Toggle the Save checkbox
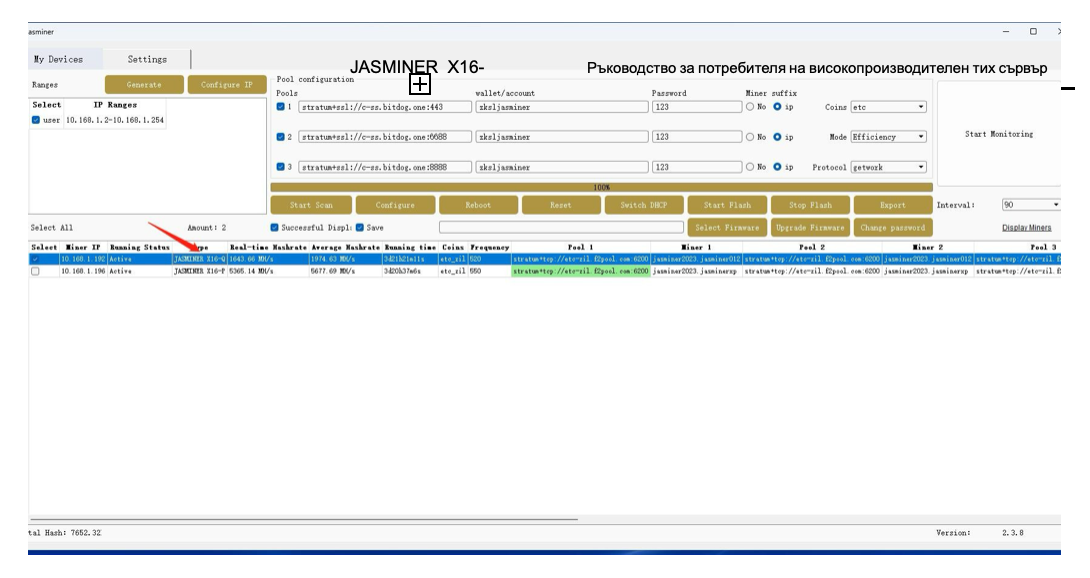 click(x=359, y=227)
